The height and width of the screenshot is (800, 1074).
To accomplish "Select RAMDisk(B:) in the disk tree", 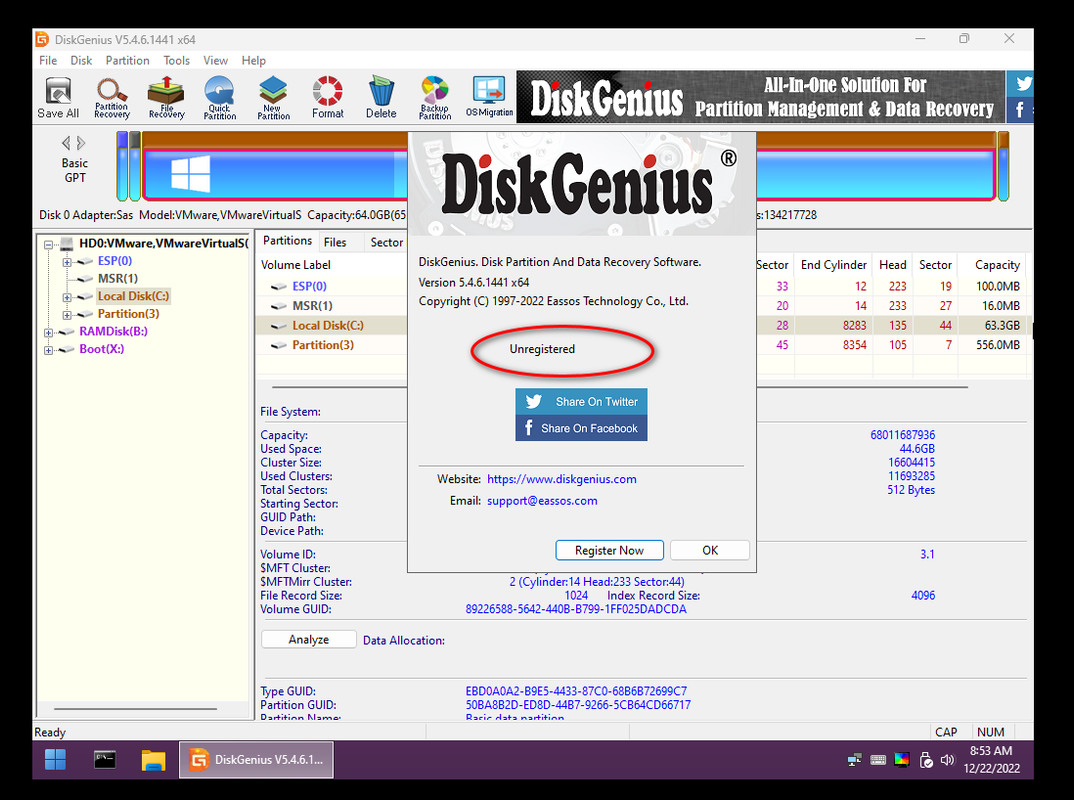I will click(113, 332).
